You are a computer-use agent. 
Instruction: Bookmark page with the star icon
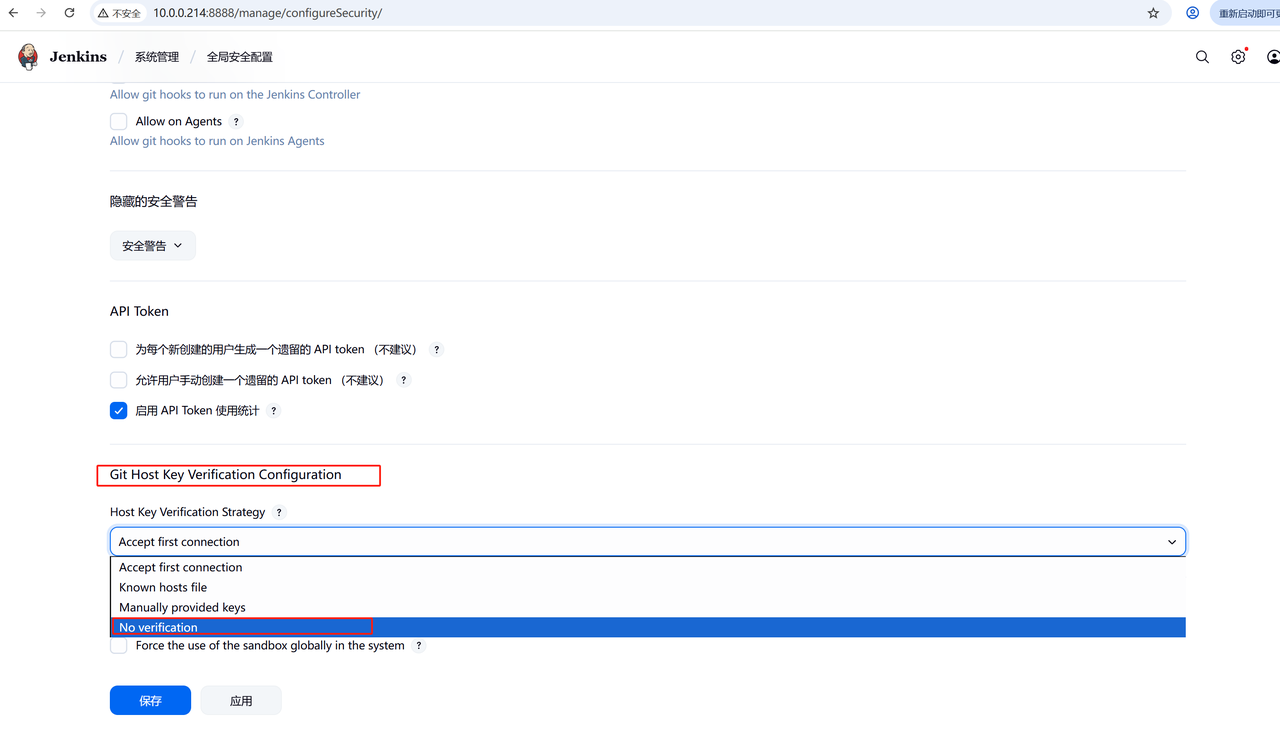click(1153, 13)
